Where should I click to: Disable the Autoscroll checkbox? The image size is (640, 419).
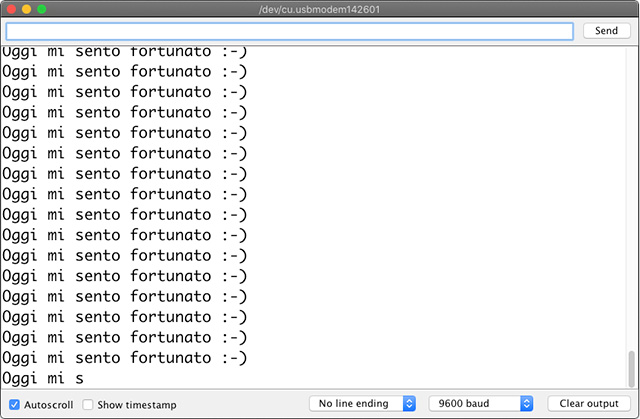(13, 404)
